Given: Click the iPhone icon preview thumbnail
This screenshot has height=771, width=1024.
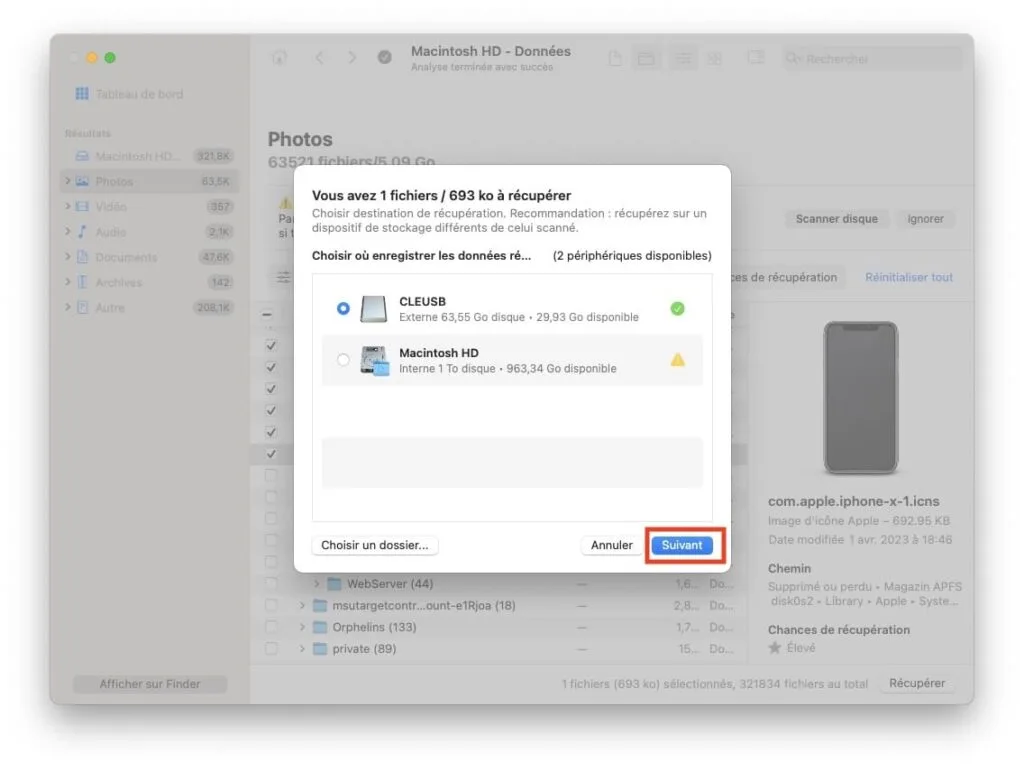Looking at the screenshot, I should pyautogui.click(x=860, y=397).
